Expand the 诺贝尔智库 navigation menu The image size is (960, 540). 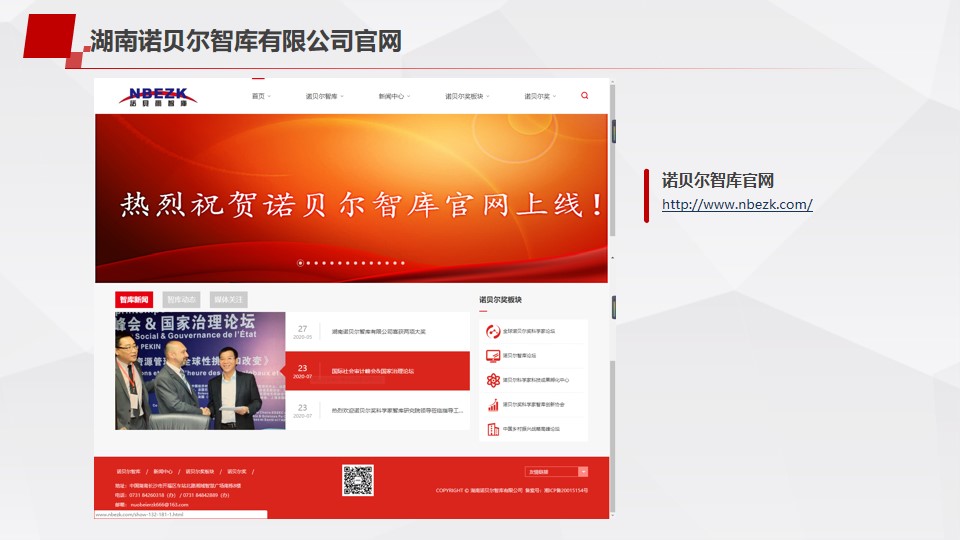pyautogui.click(x=324, y=97)
